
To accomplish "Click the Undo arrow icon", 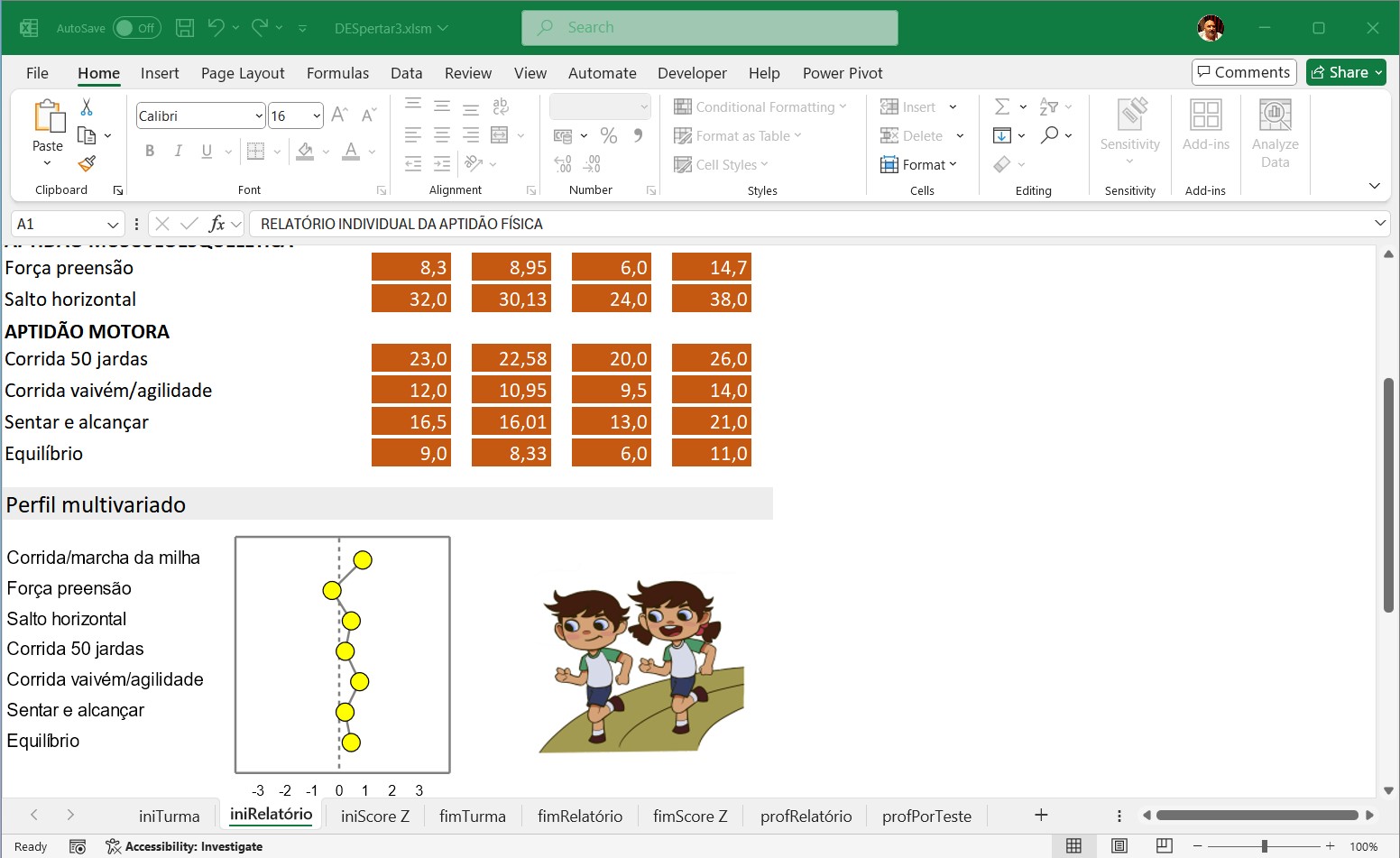I will [x=216, y=28].
